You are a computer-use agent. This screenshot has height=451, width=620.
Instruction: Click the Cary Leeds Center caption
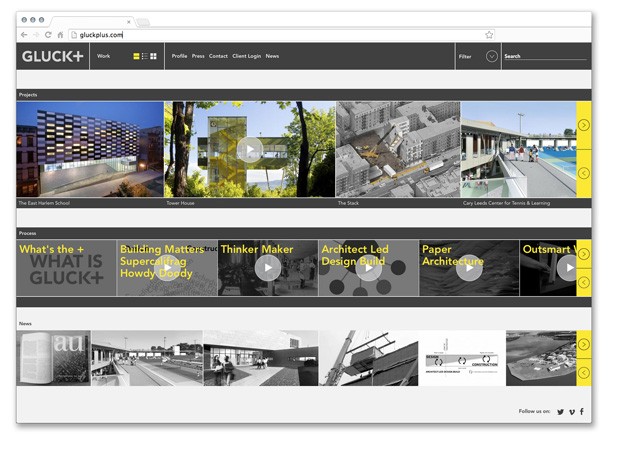coord(507,203)
